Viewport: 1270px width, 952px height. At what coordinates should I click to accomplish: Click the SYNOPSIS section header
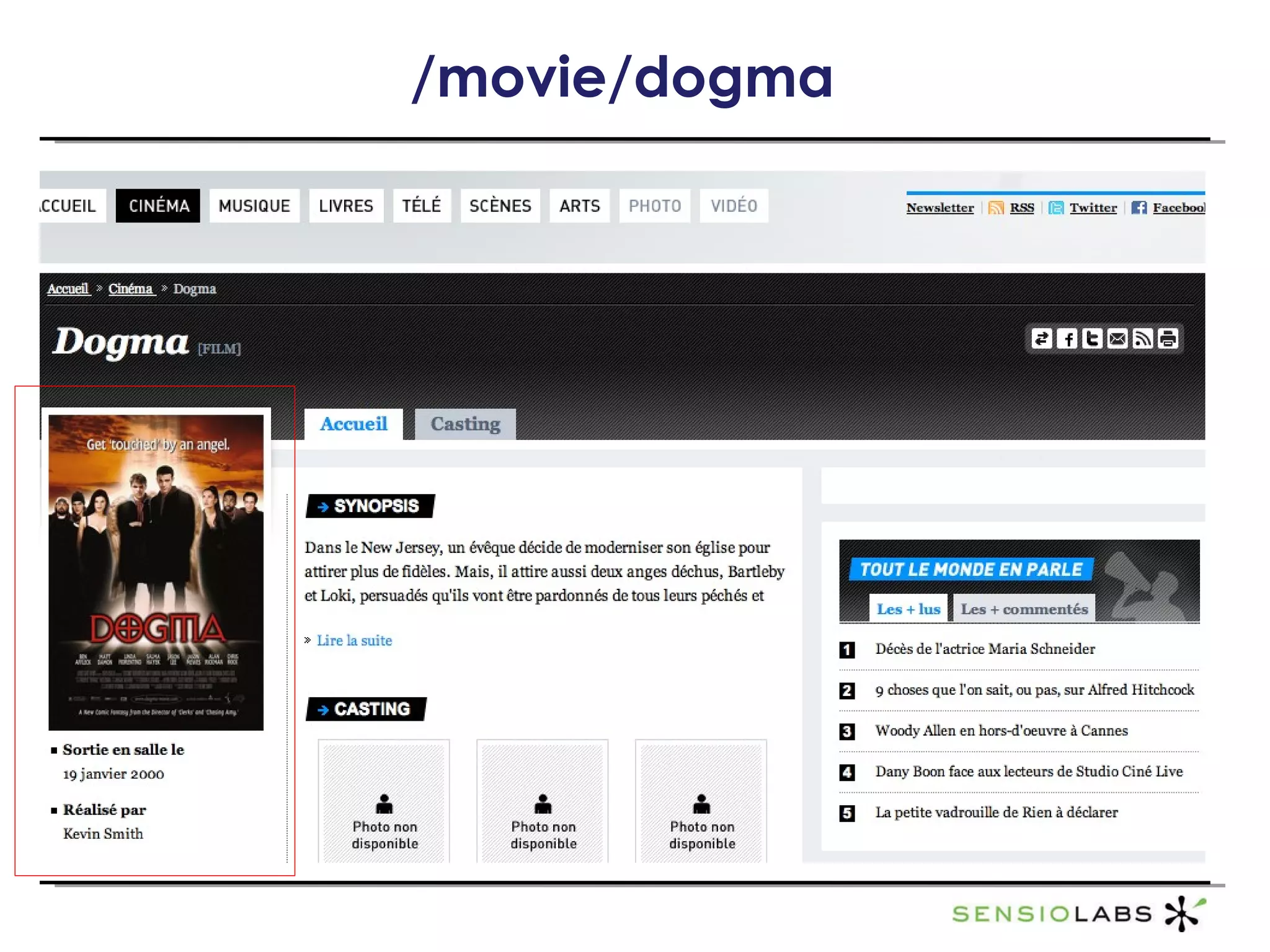pos(370,506)
